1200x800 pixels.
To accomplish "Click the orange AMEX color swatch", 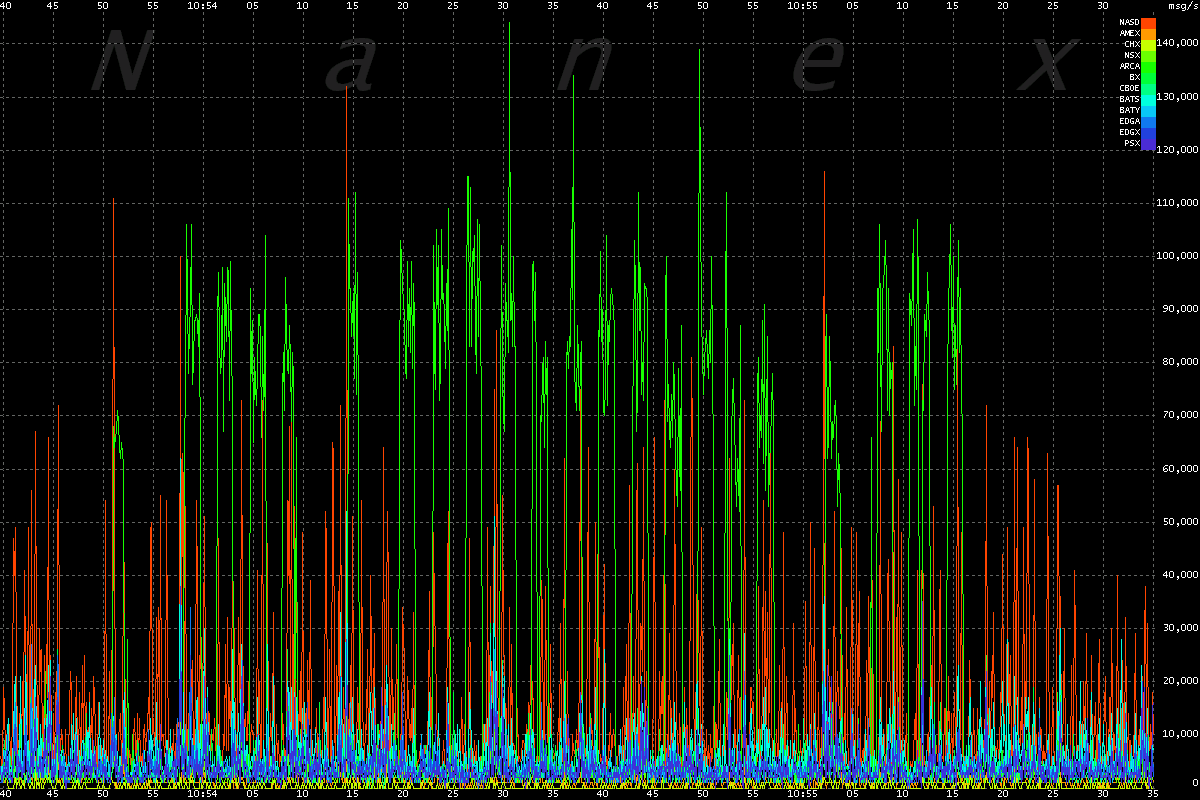I will coord(1149,32).
